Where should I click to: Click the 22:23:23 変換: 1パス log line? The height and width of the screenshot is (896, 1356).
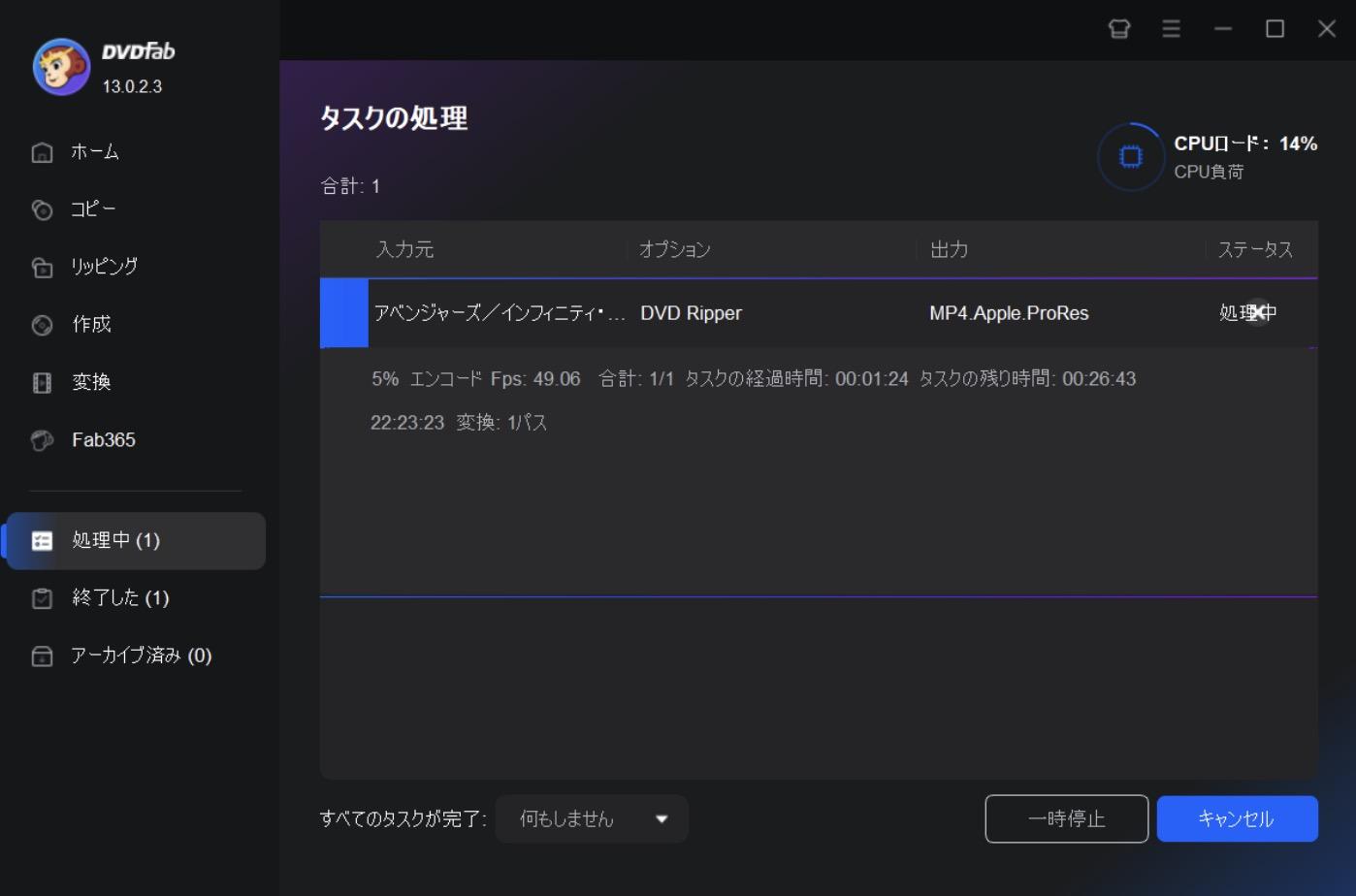(x=459, y=423)
